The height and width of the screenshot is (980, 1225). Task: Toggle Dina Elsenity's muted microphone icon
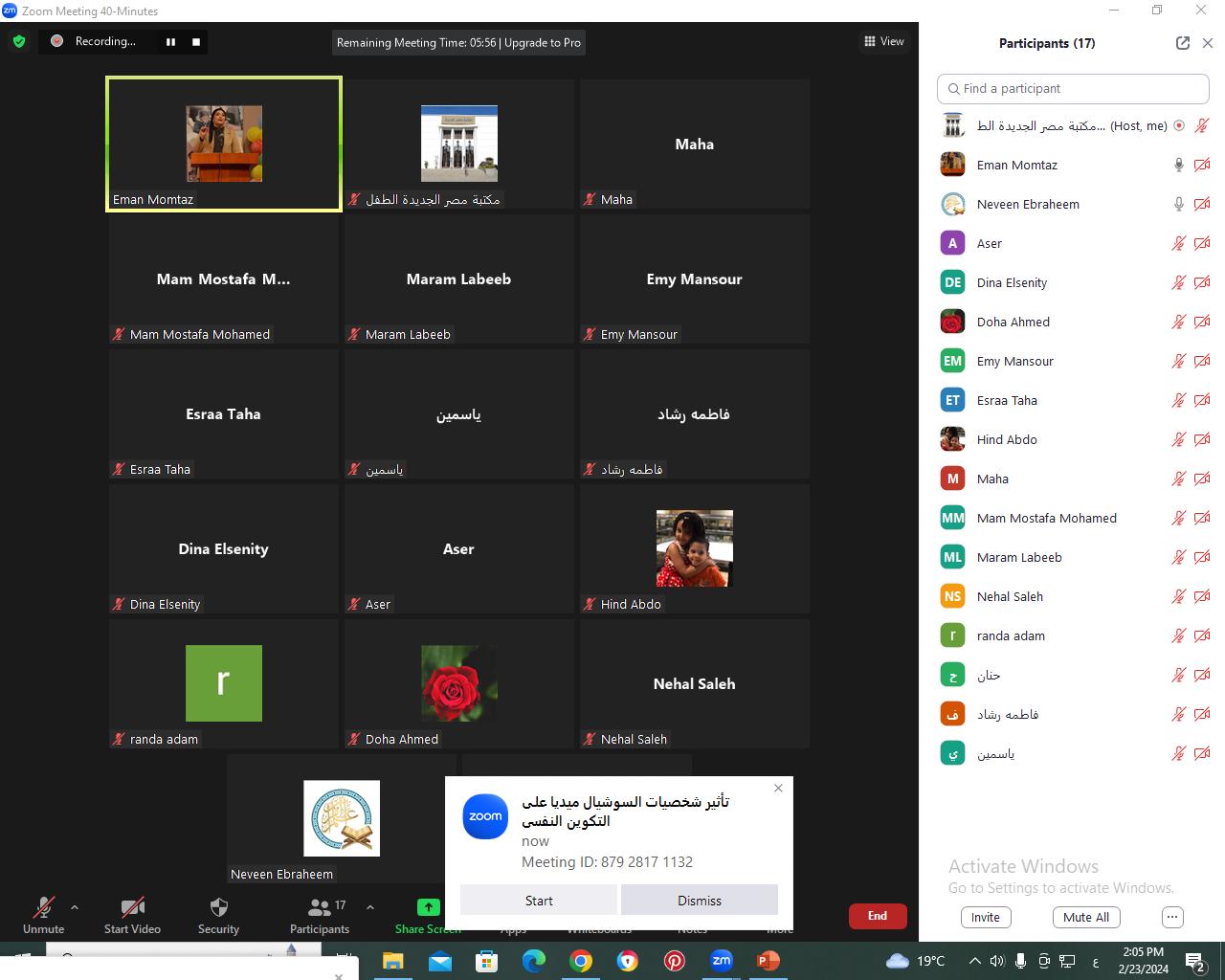pos(1179,282)
